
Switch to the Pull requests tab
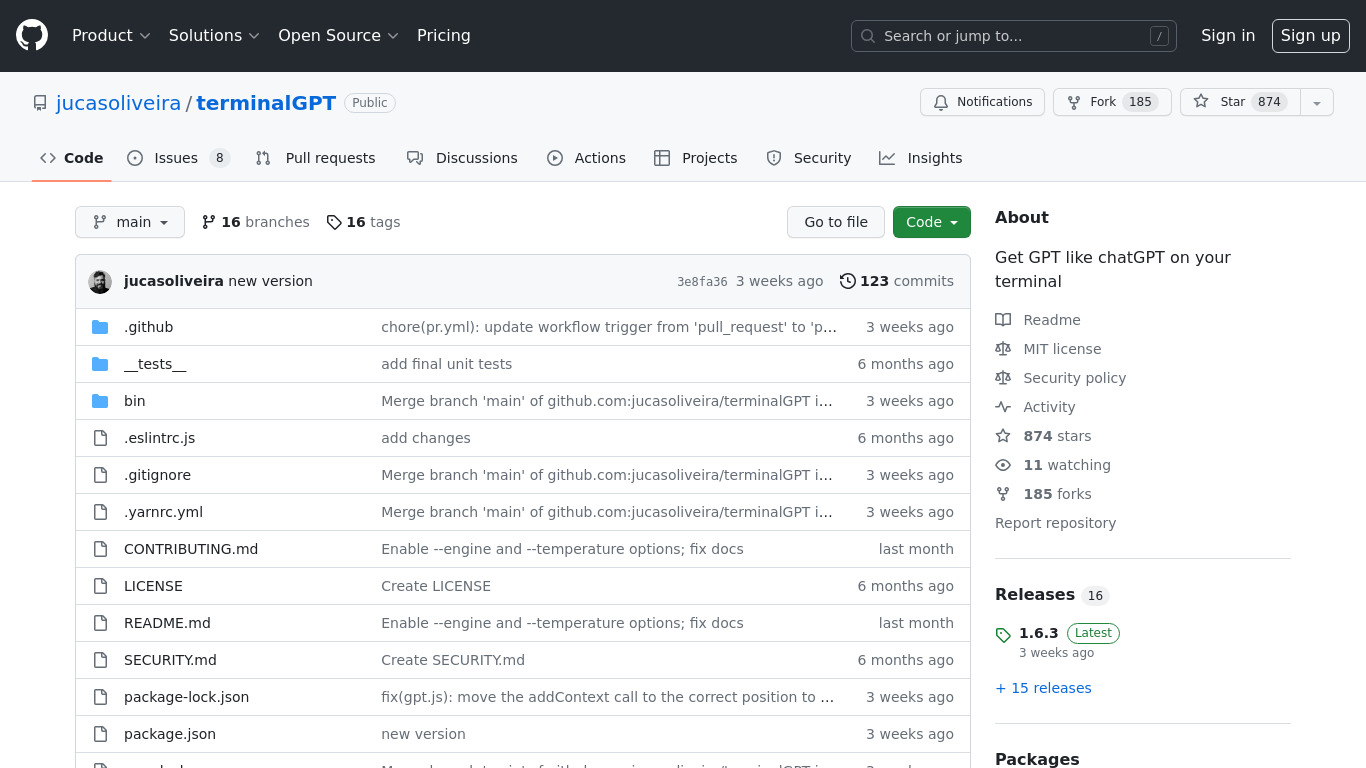[x=316, y=158]
